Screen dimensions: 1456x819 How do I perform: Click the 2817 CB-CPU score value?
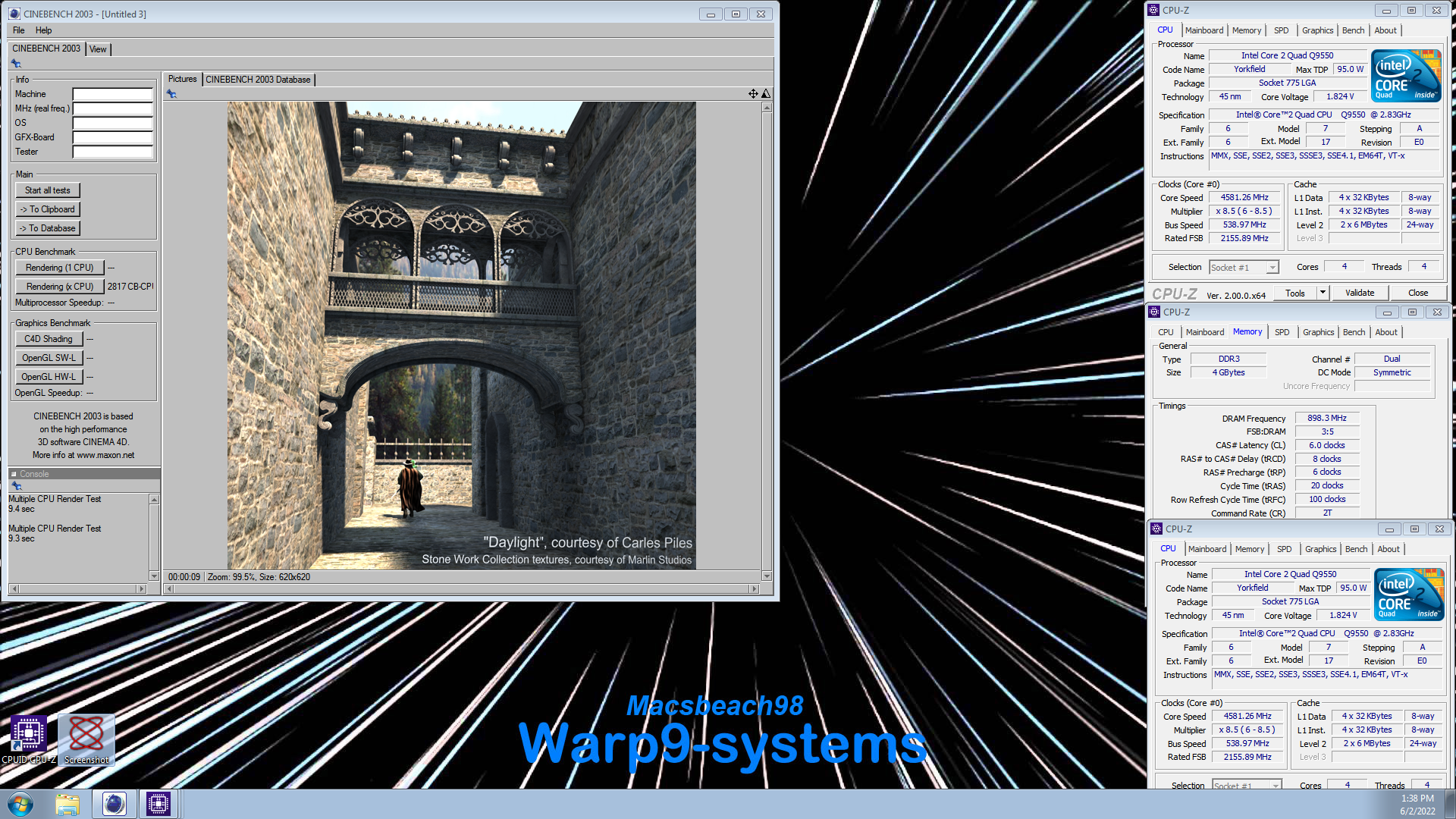pyautogui.click(x=130, y=287)
